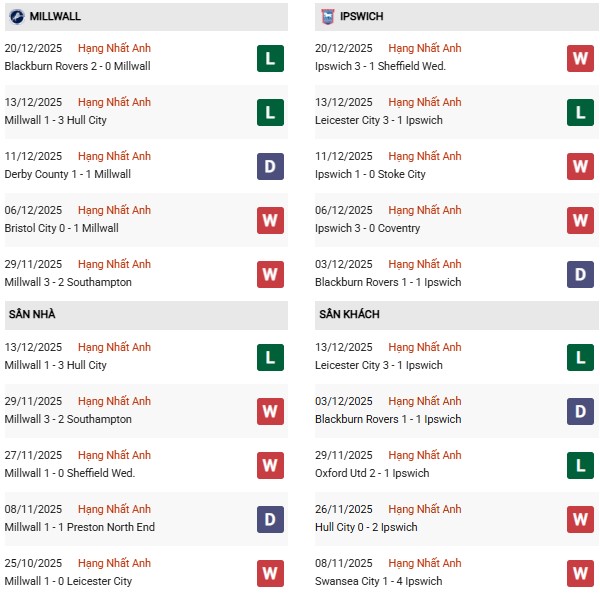This screenshot has height=595, width=600.
Task: Click win badge for Swansea City 1-4 Ipswich
Action: 580,574
